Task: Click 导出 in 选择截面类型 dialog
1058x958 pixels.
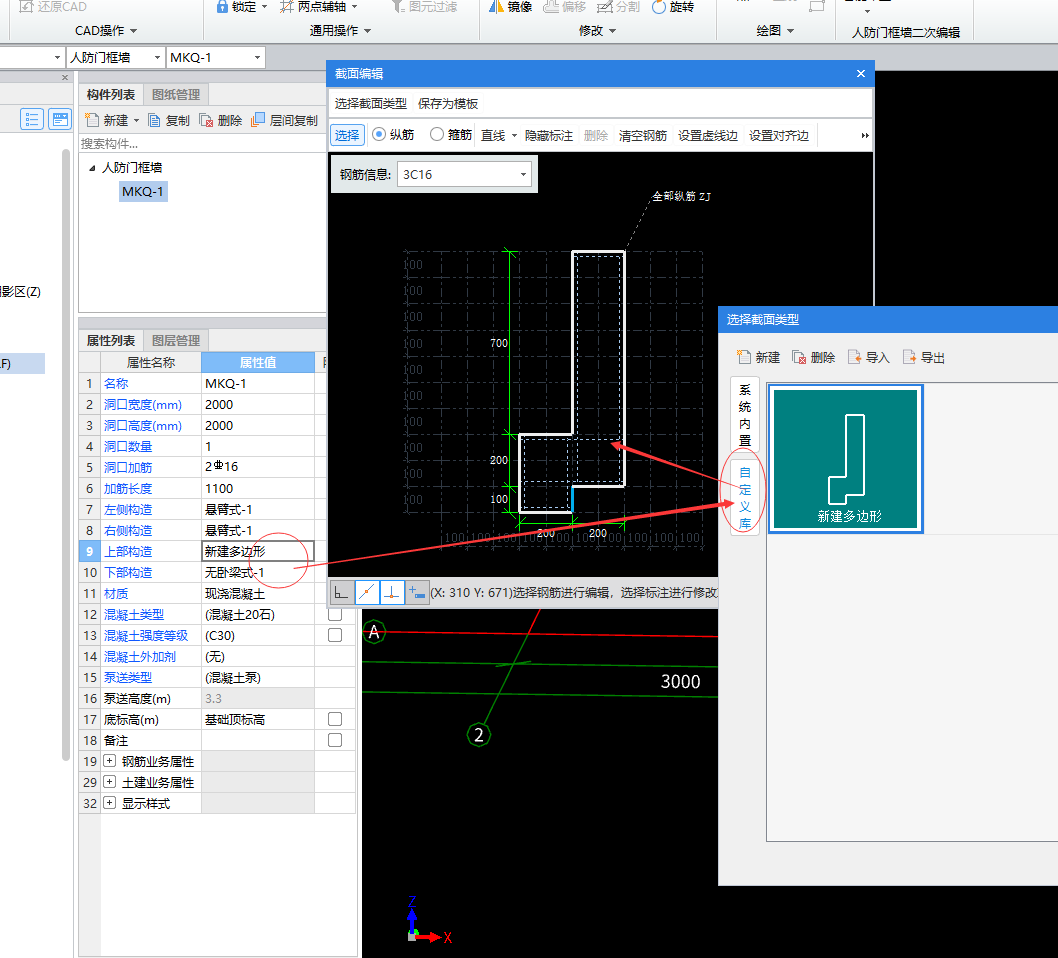Action: point(924,357)
